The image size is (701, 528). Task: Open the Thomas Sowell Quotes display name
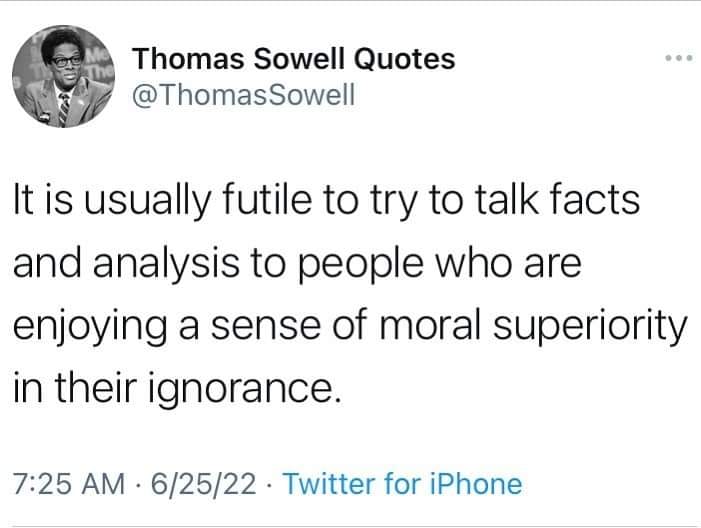click(294, 59)
